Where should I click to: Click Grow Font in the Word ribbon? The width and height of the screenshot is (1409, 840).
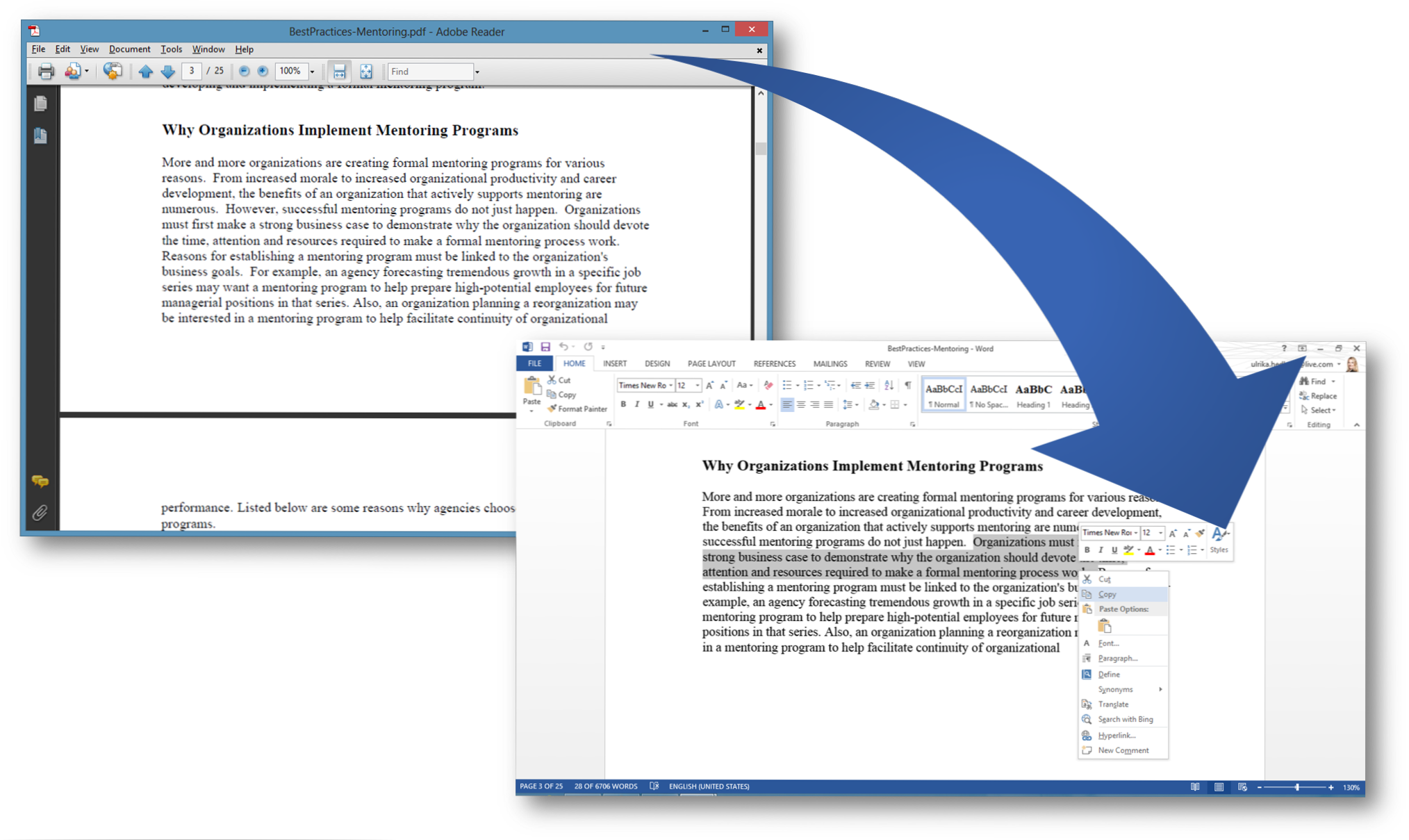click(x=709, y=385)
